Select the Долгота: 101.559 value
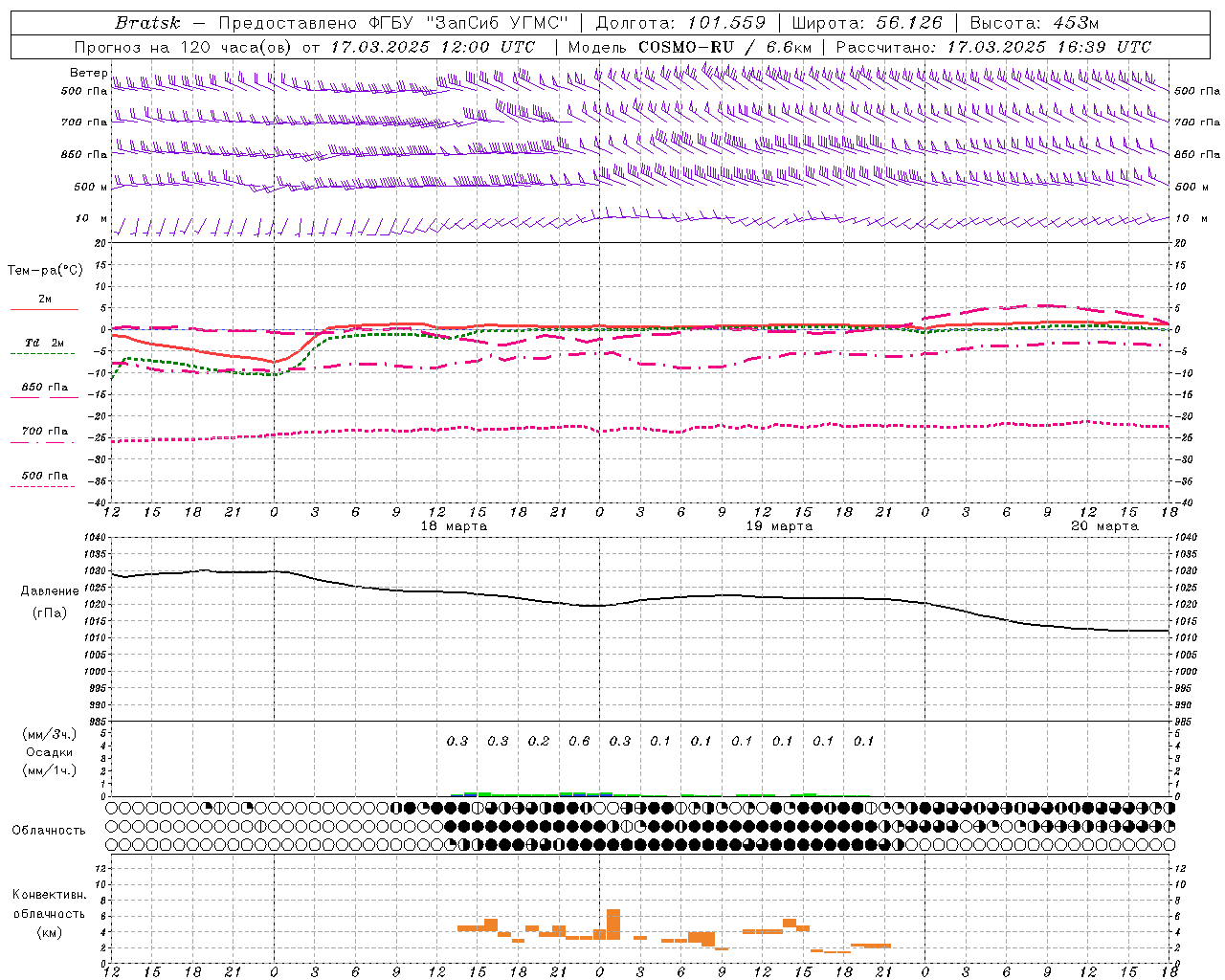The image size is (1225, 980). 680,23
